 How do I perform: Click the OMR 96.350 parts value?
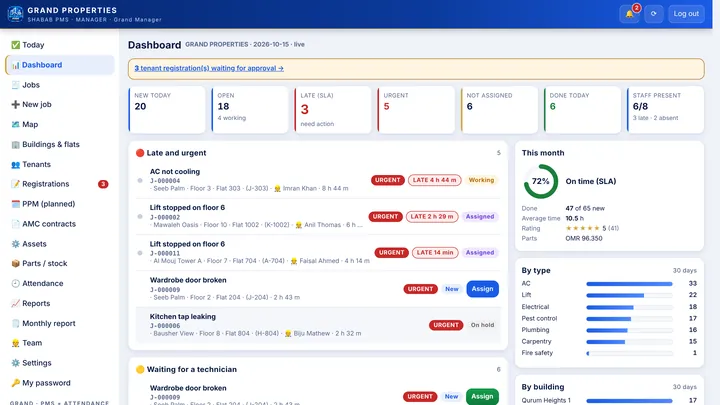point(584,238)
